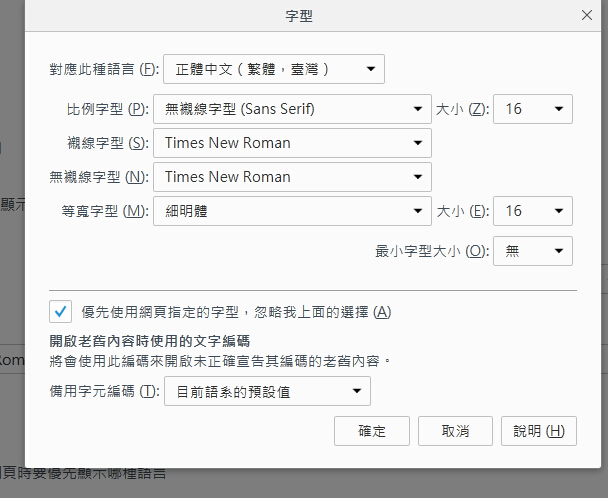608x498 pixels.
Task: Click the 等寬字型 (M) label
Action: coord(105,211)
